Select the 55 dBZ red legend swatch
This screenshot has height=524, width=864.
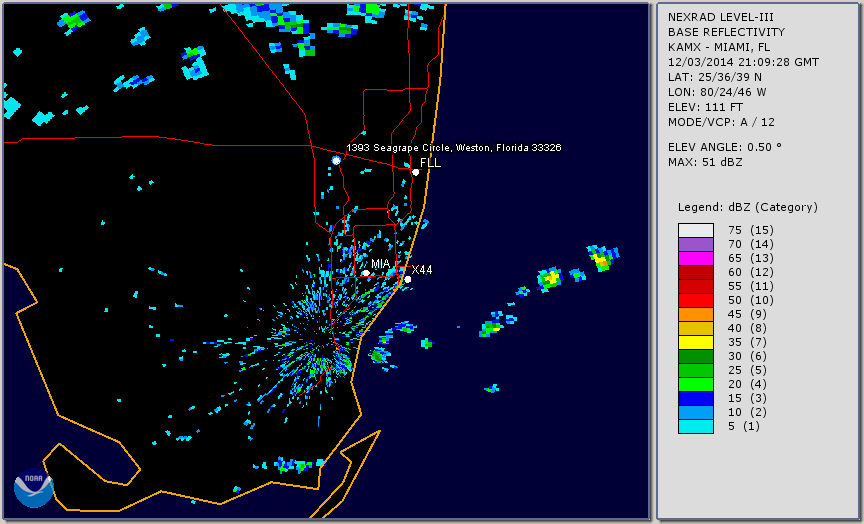(696, 287)
